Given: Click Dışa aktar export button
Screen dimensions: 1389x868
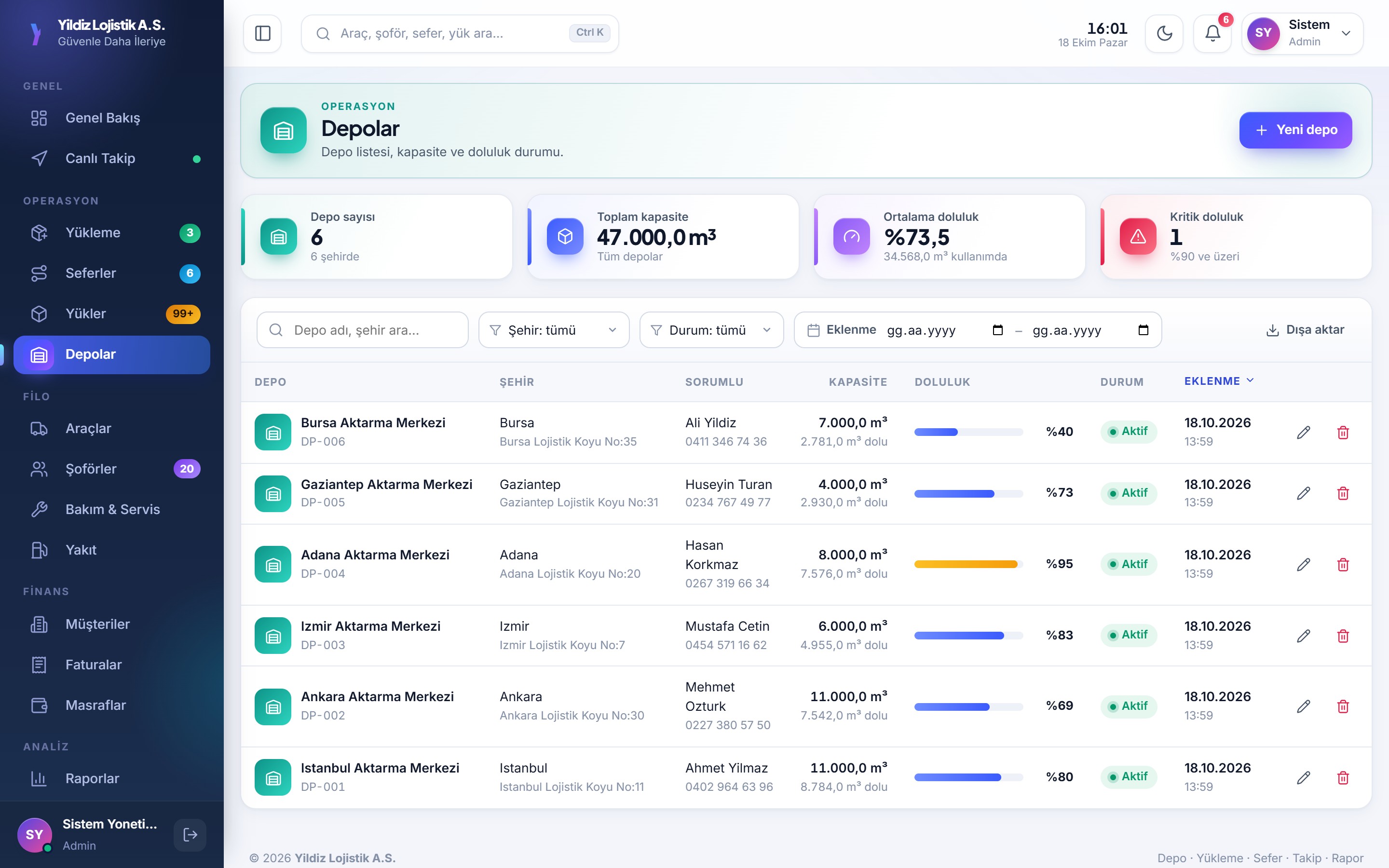Looking at the screenshot, I should tap(1305, 330).
